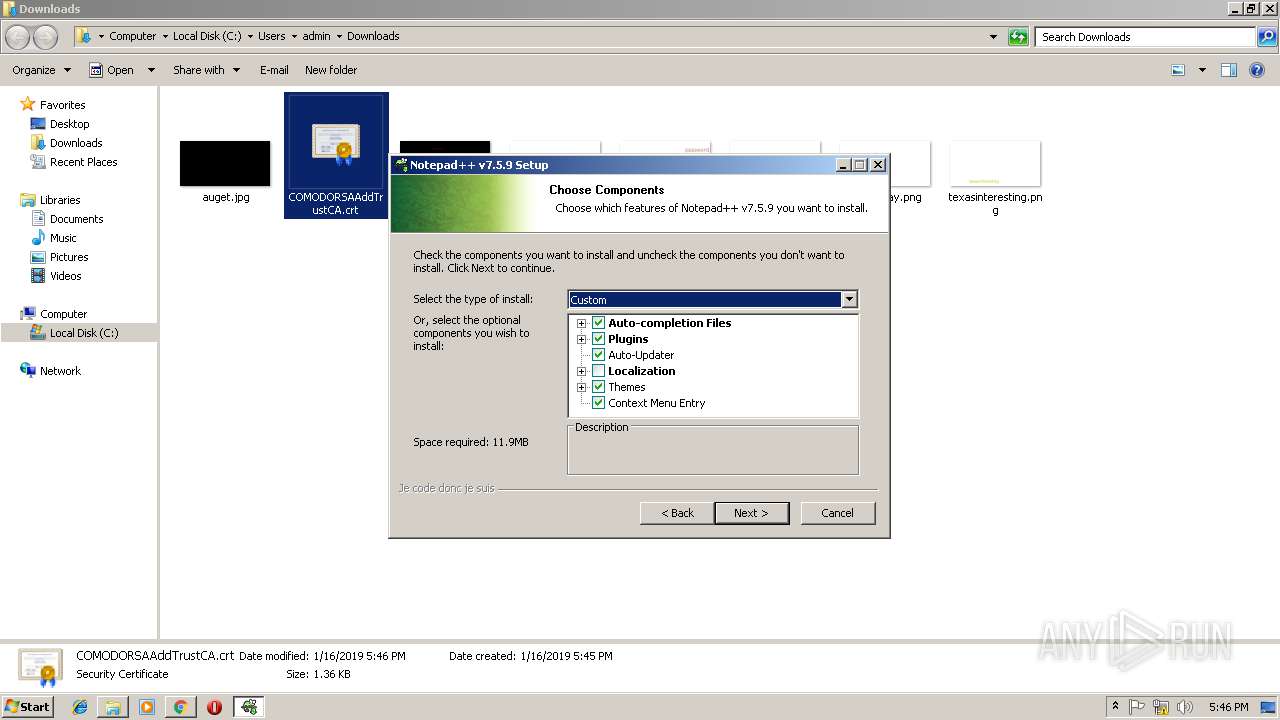Viewport: 1280px width, 720px height.
Task: Create a New folder
Action: pyautogui.click(x=331, y=70)
